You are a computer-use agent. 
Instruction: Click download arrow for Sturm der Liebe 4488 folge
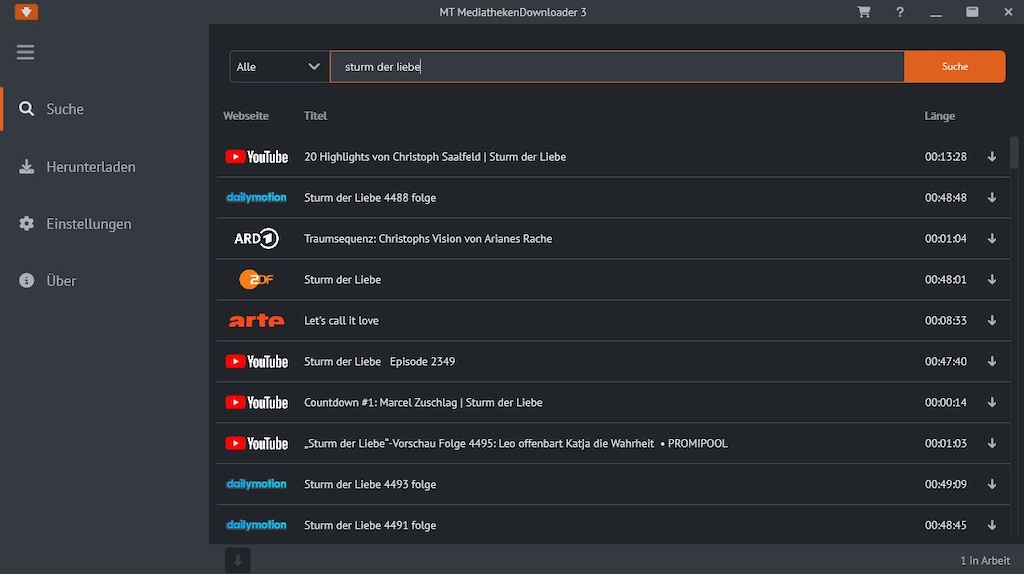click(992, 198)
